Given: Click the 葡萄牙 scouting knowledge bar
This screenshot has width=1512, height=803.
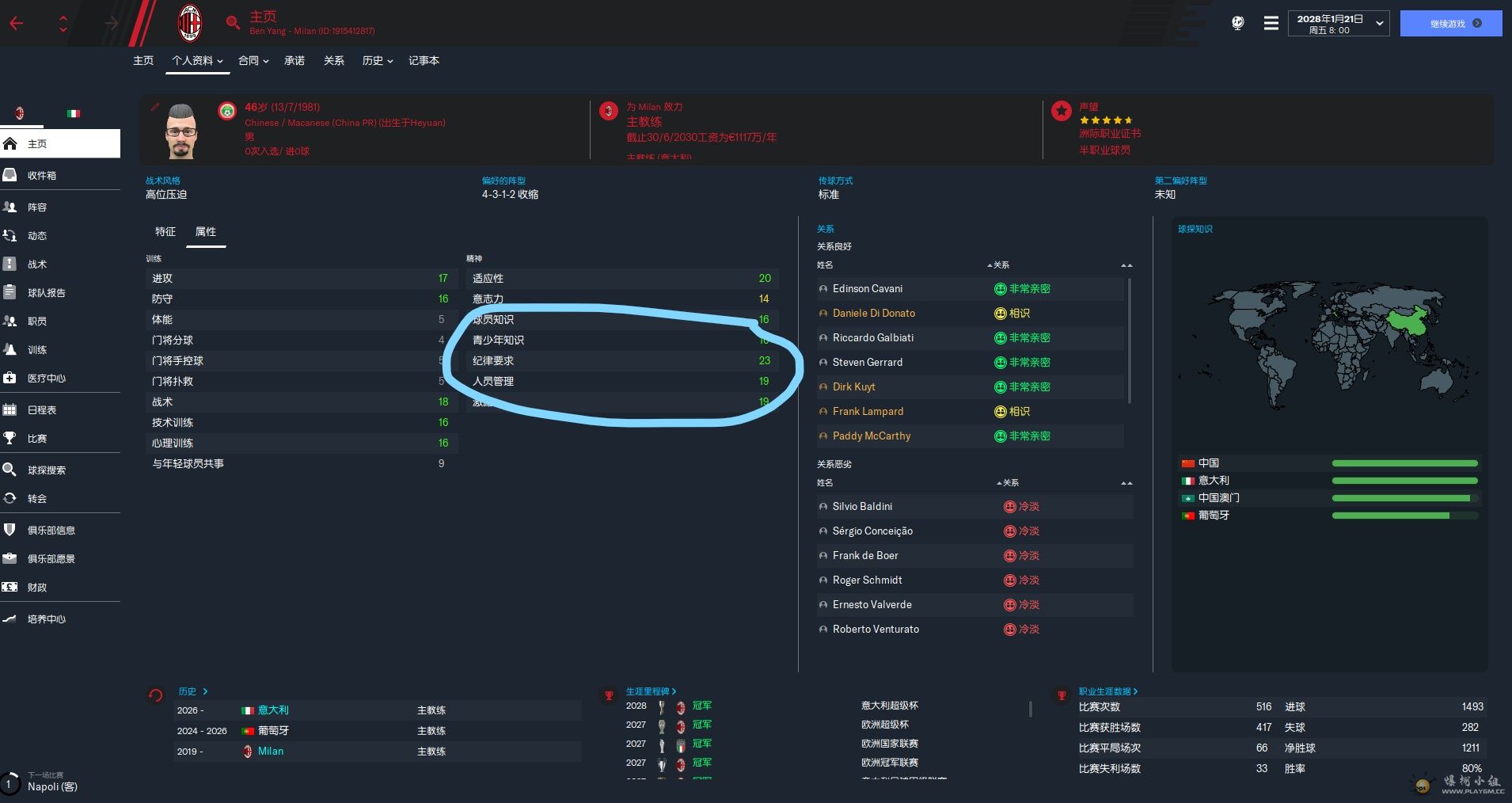Looking at the screenshot, I should click(x=1405, y=516).
